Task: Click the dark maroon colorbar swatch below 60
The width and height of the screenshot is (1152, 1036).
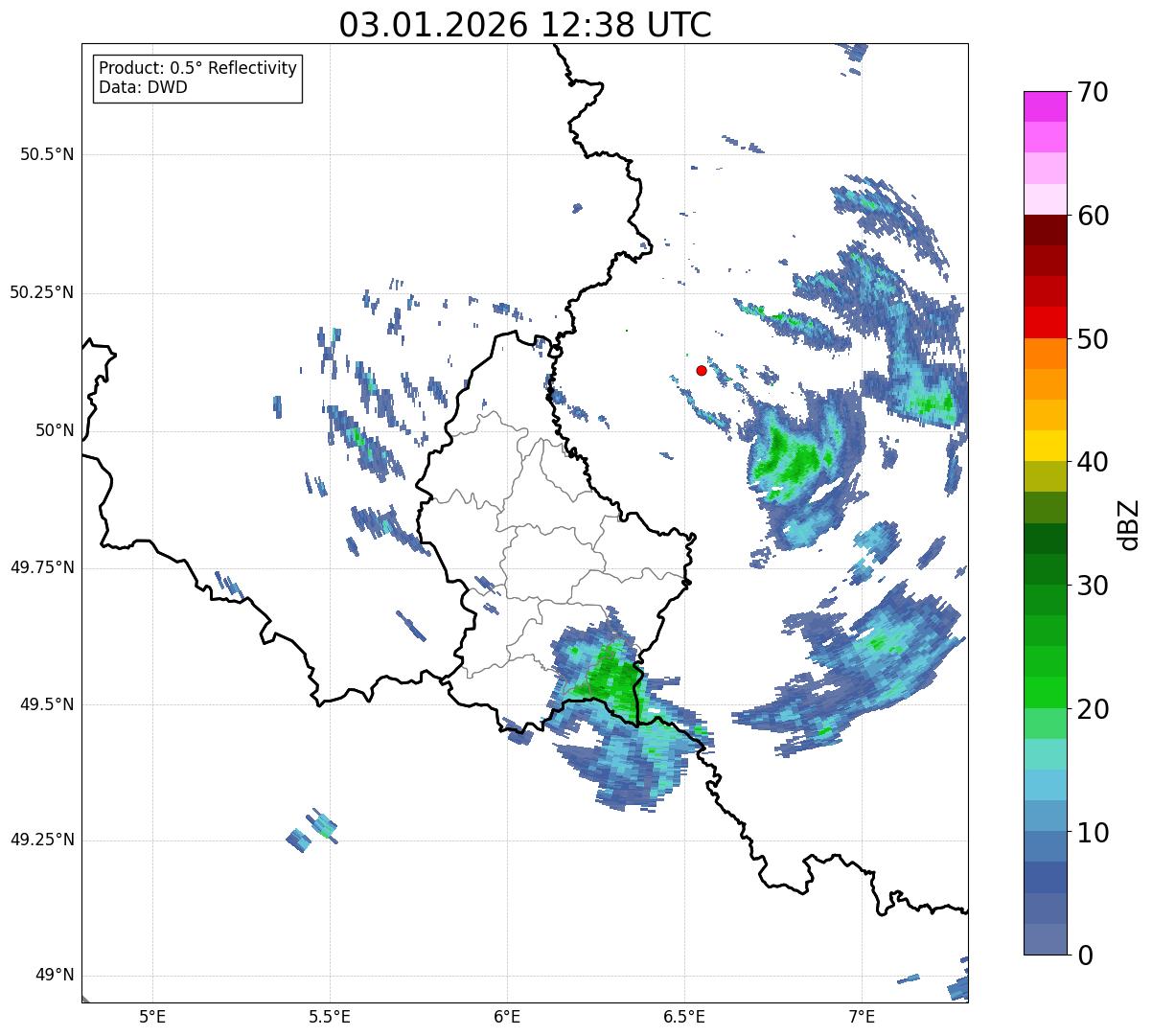Action: [1045, 230]
